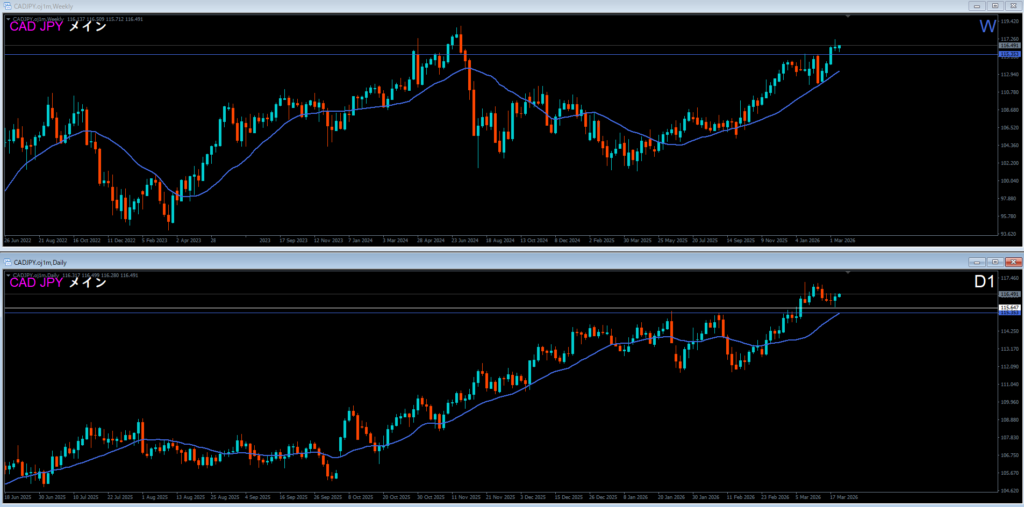Select the white D1 timeframe label
The height and width of the screenshot is (507, 1024).
pyautogui.click(x=983, y=283)
